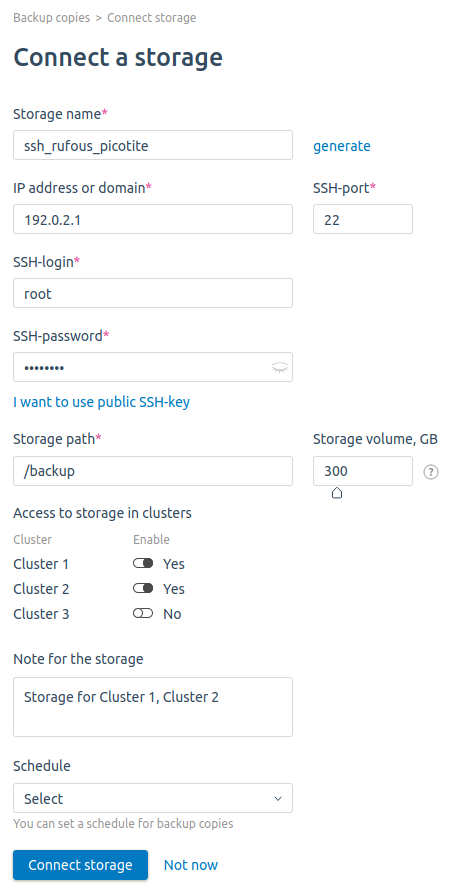459x895 pixels.
Task: Select the SSH-port field showing 22
Action: click(363, 219)
